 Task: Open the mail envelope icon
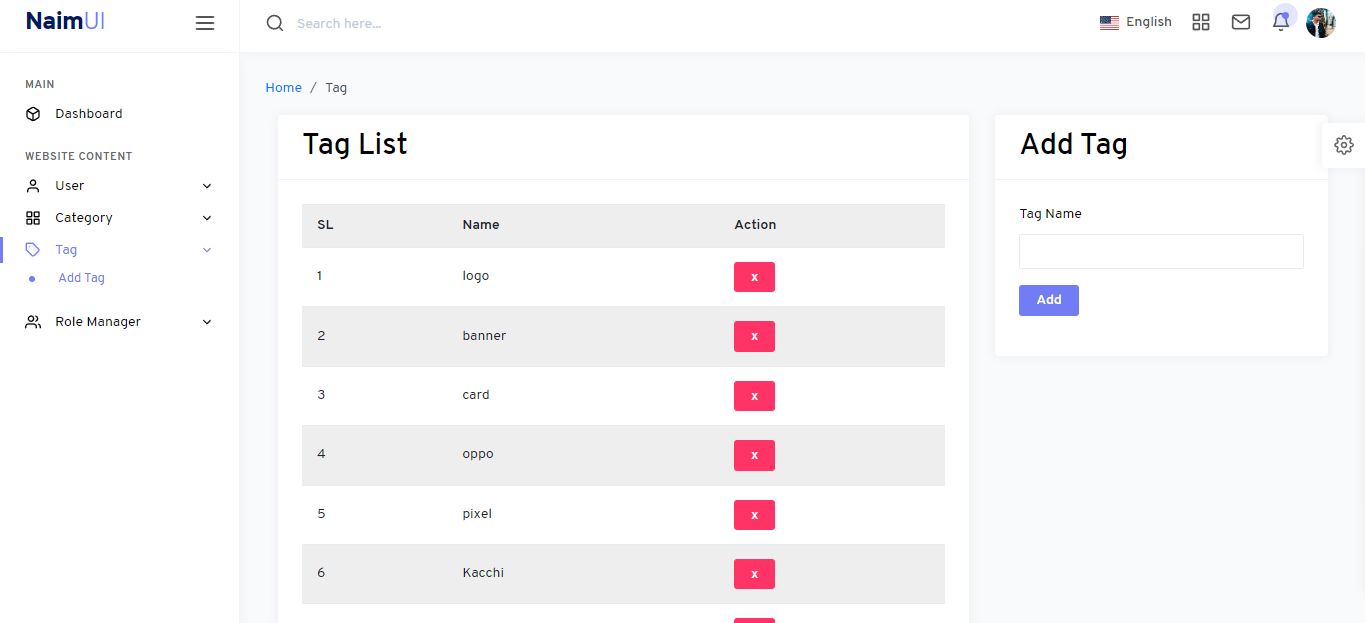(x=1241, y=22)
